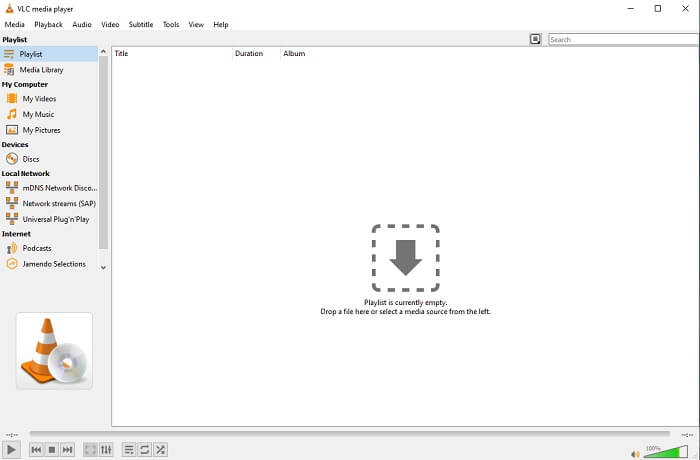Open the Media menu

point(14,25)
